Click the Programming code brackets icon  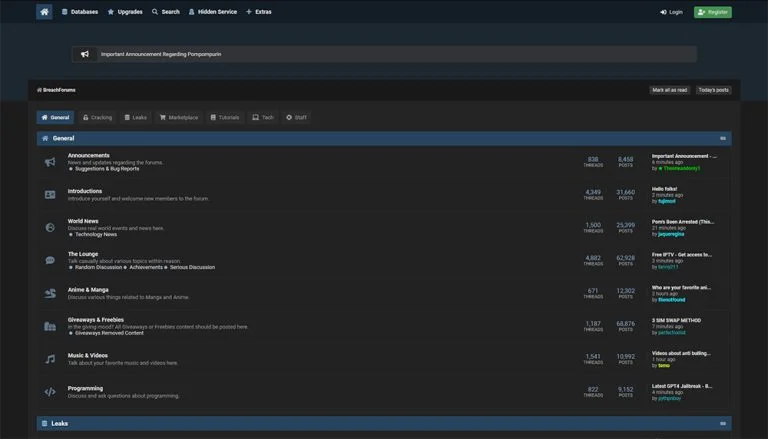point(50,392)
